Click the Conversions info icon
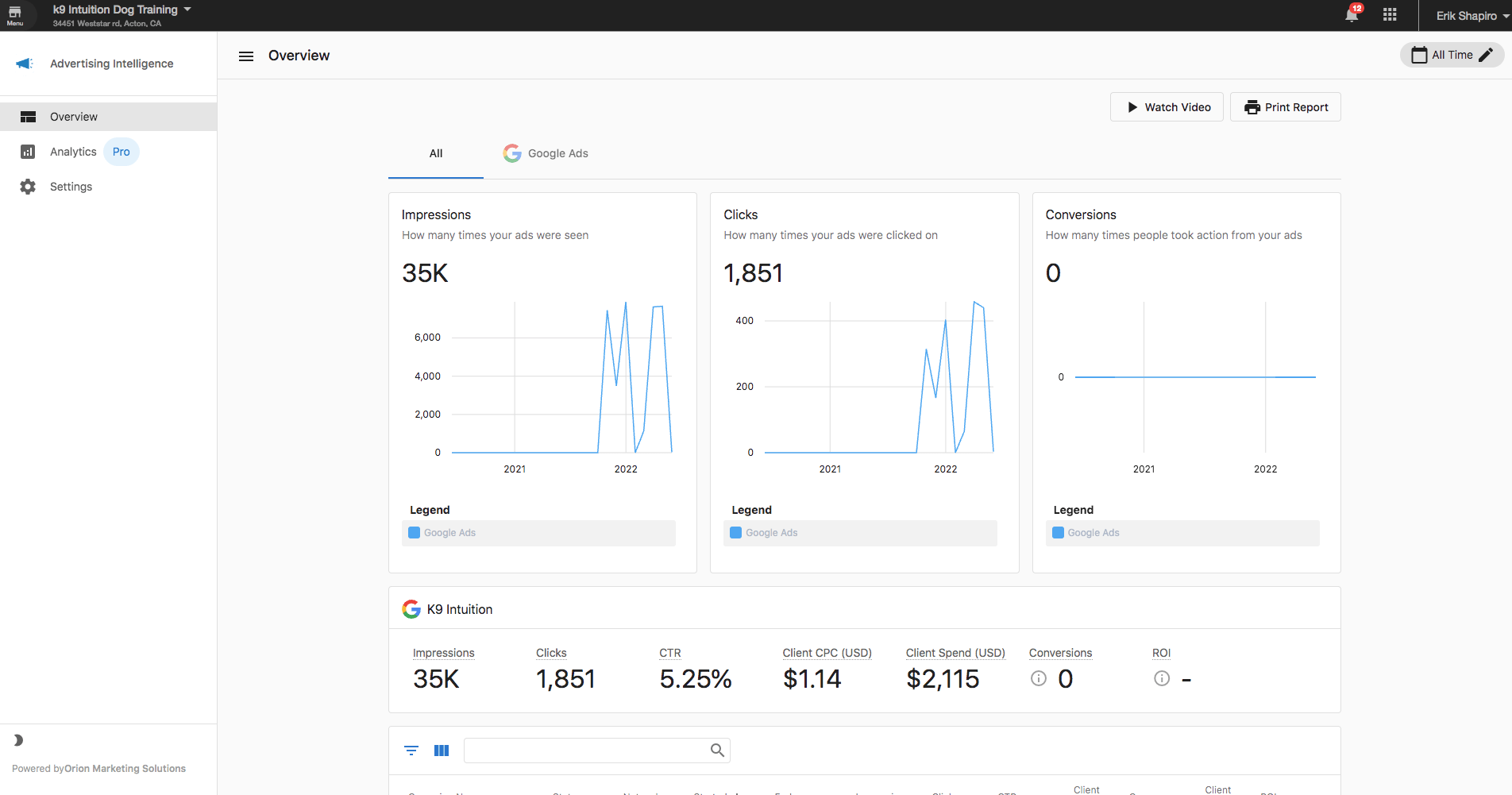 click(1039, 678)
